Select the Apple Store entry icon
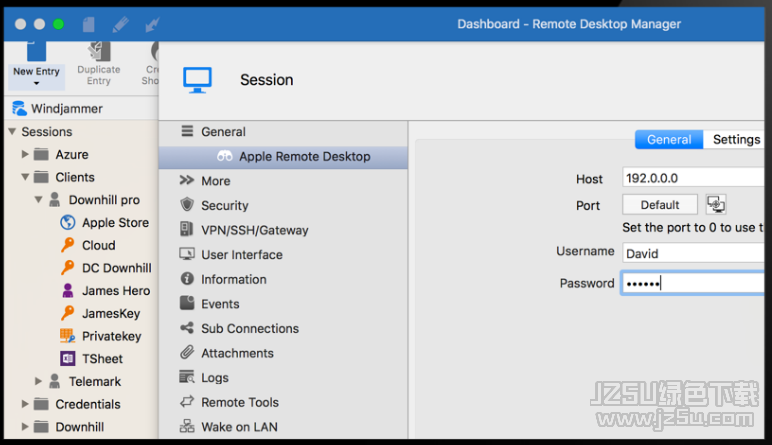 click(67, 222)
